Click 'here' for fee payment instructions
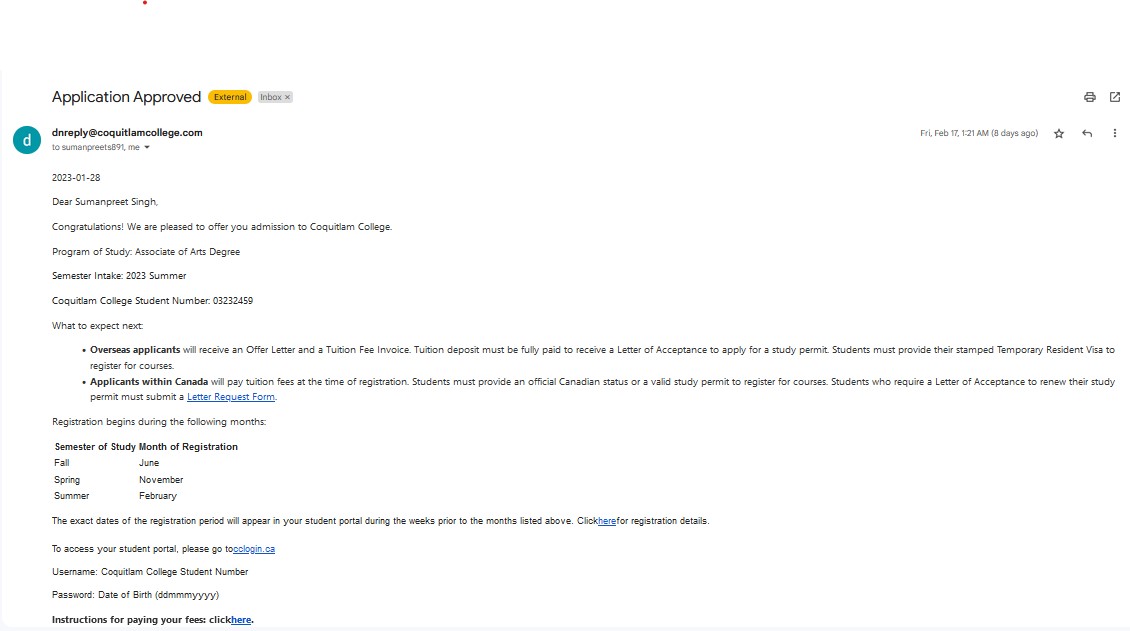 click(x=241, y=619)
